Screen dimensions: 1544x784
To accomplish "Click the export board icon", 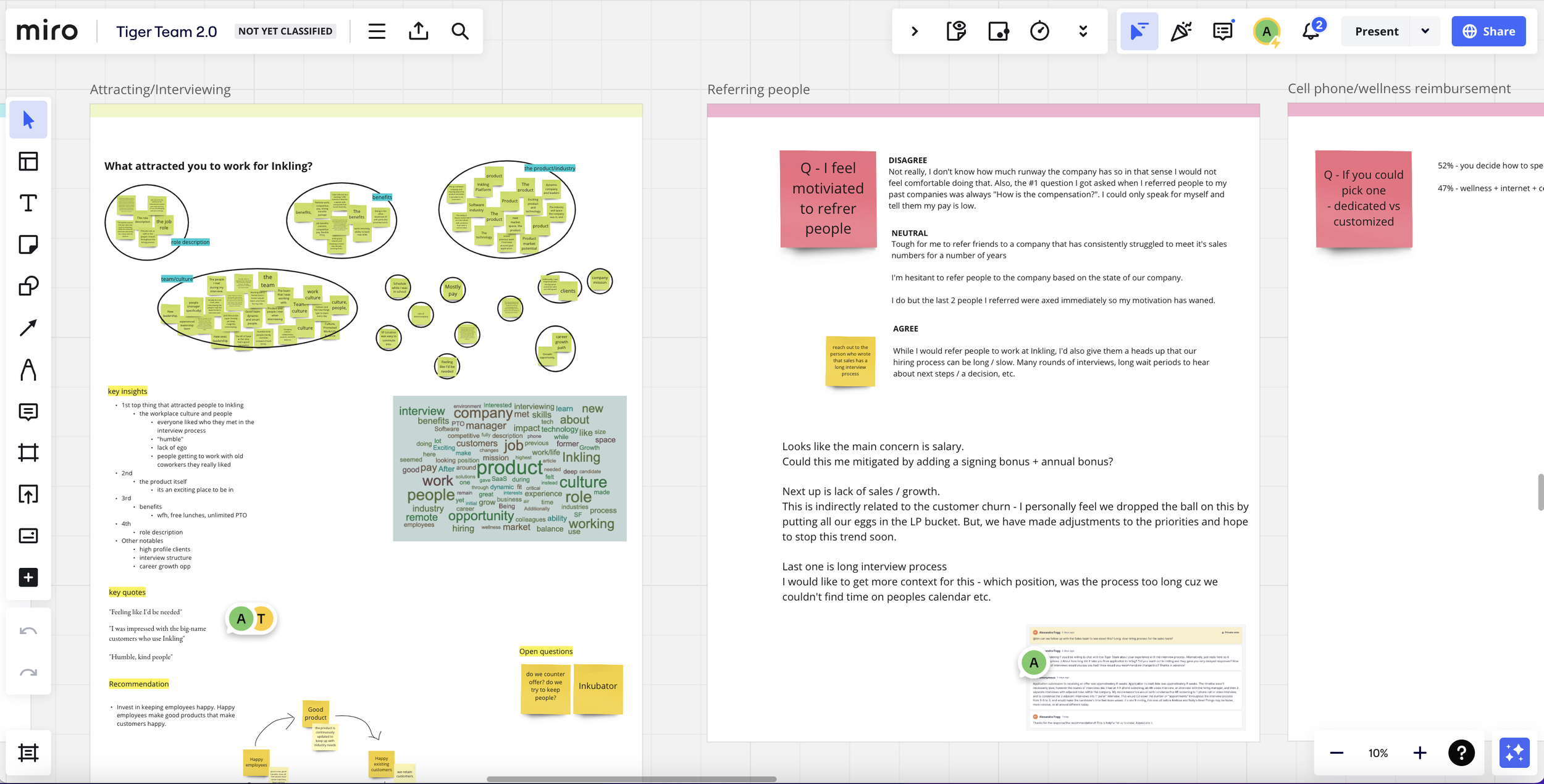I will click(x=418, y=31).
